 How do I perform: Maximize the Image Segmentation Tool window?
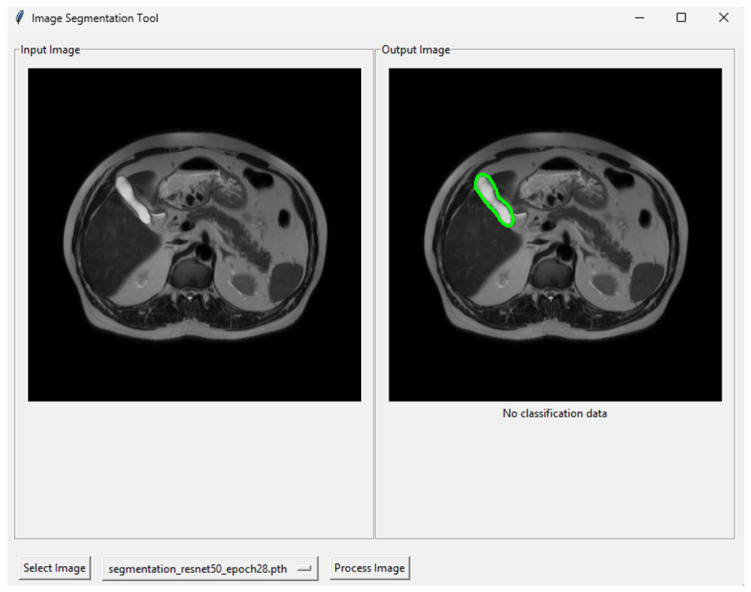pyautogui.click(x=681, y=18)
